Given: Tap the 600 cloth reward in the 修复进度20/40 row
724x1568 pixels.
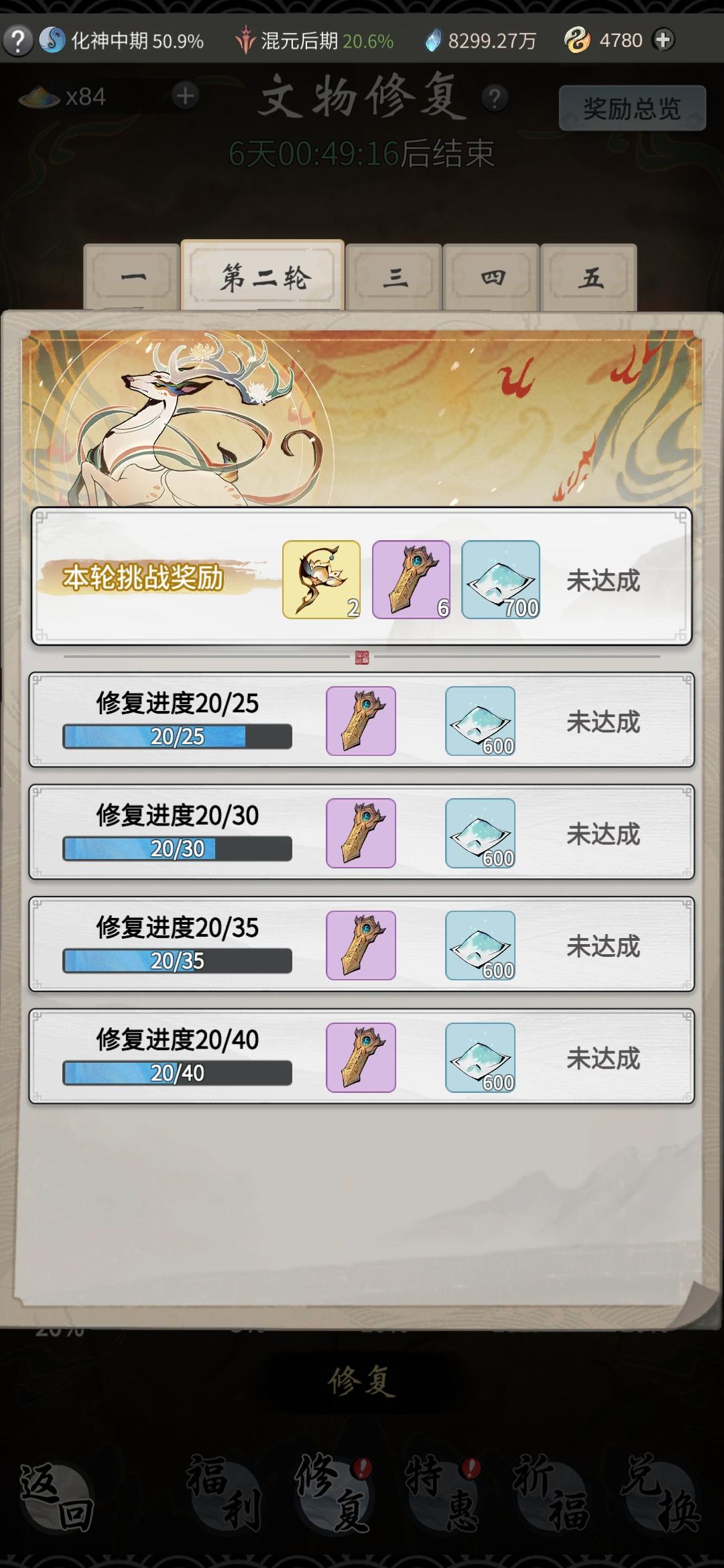Looking at the screenshot, I should (x=481, y=1057).
